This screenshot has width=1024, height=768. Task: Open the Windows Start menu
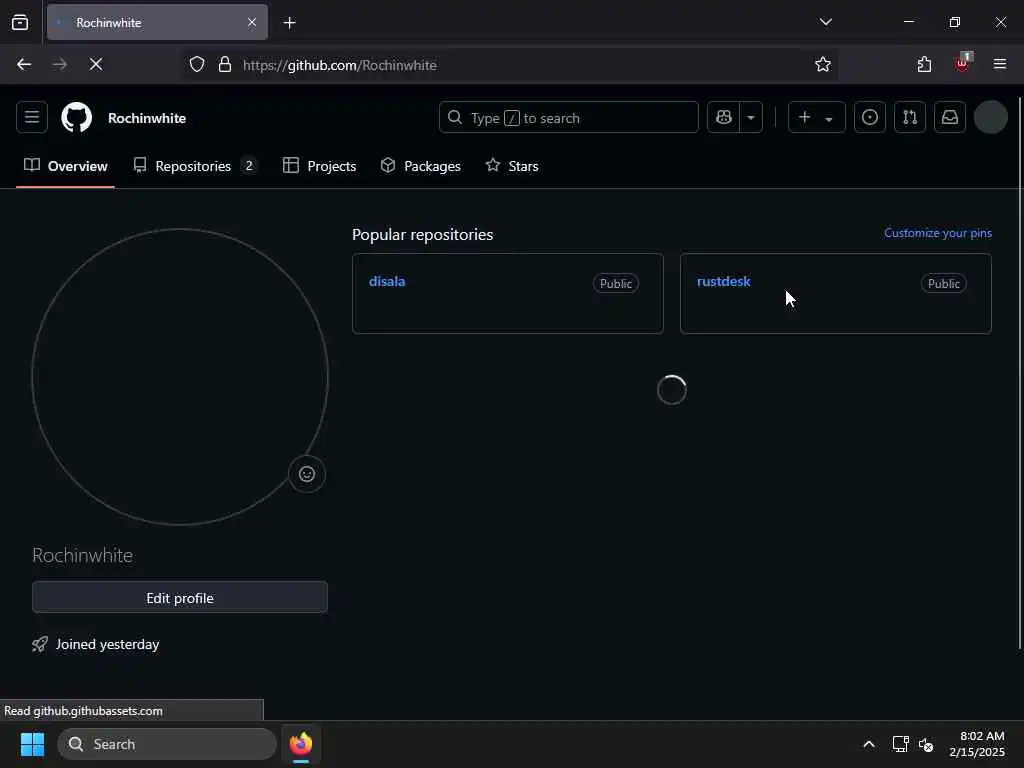(x=32, y=744)
